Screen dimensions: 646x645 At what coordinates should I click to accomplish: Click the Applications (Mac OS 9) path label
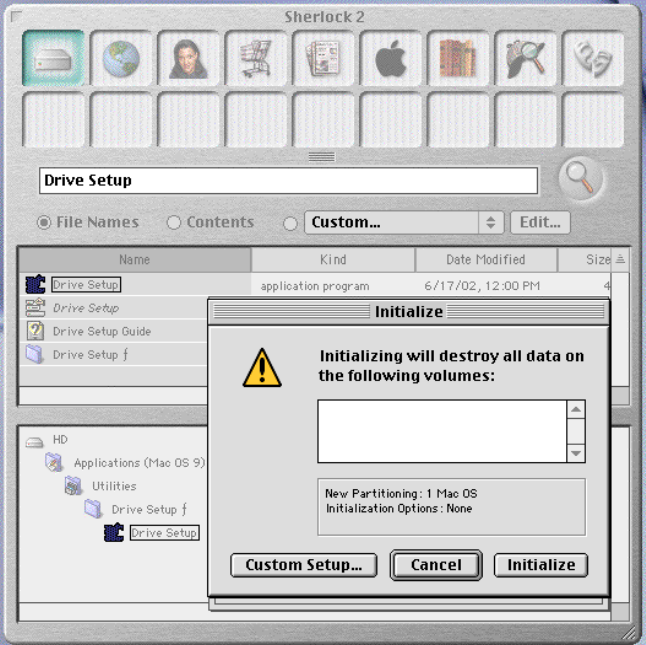(139, 463)
